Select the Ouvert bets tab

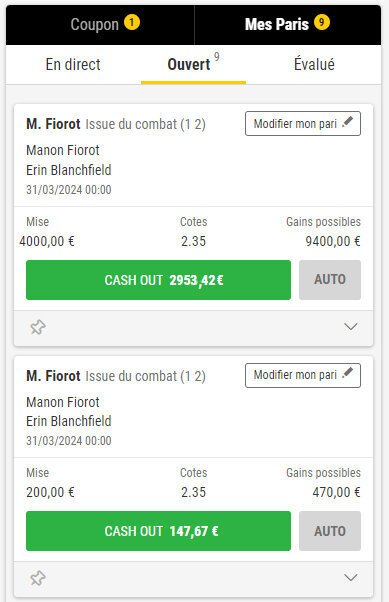click(193, 64)
